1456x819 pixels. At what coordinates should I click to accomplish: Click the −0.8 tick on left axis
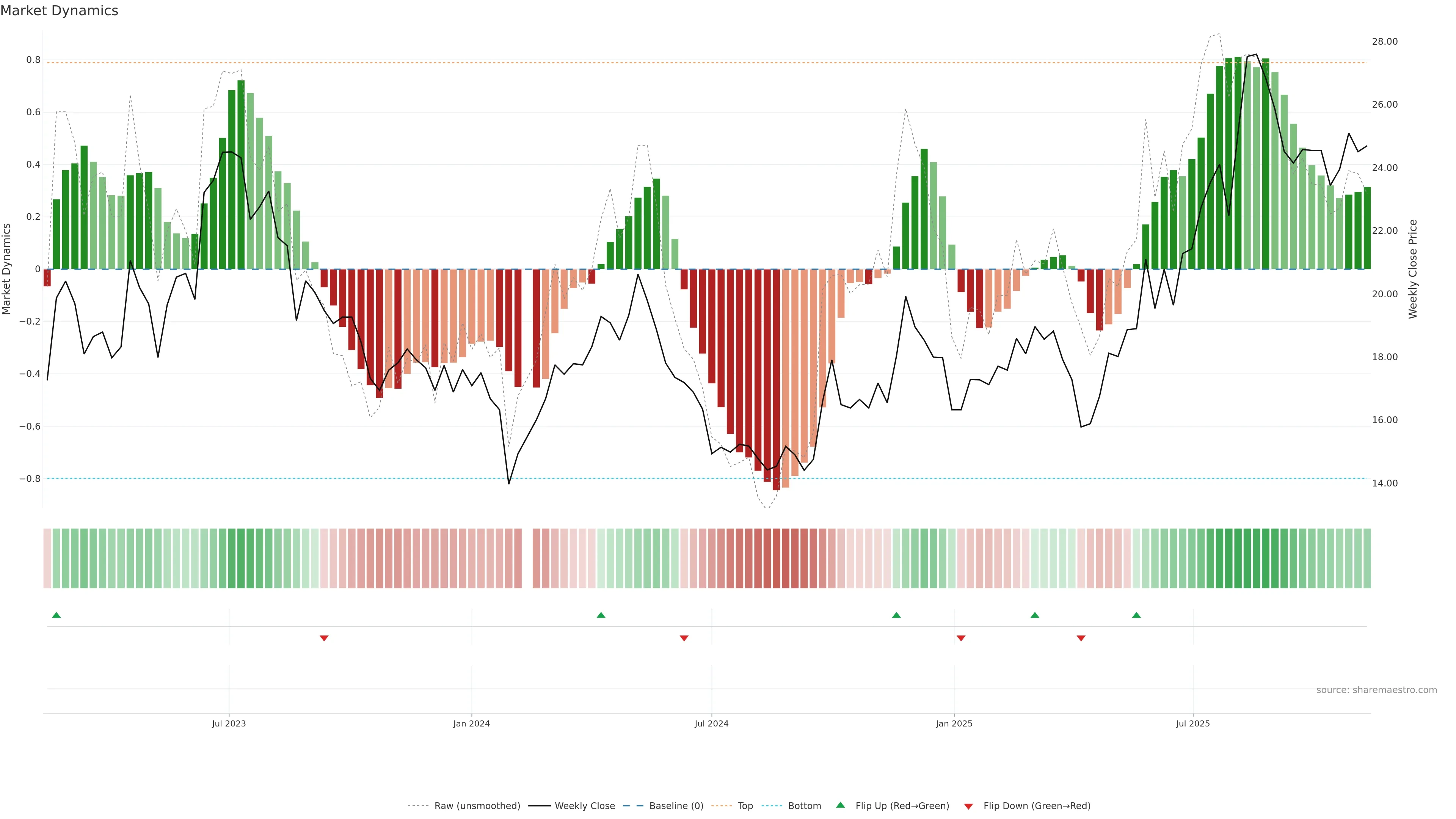tap(30, 479)
